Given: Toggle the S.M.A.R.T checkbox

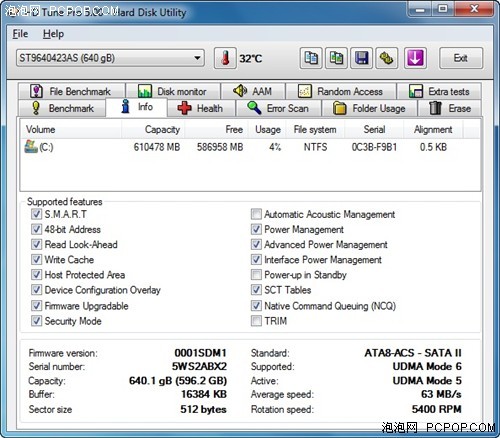Looking at the screenshot, I should pyautogui.click(x=36, y=214).
